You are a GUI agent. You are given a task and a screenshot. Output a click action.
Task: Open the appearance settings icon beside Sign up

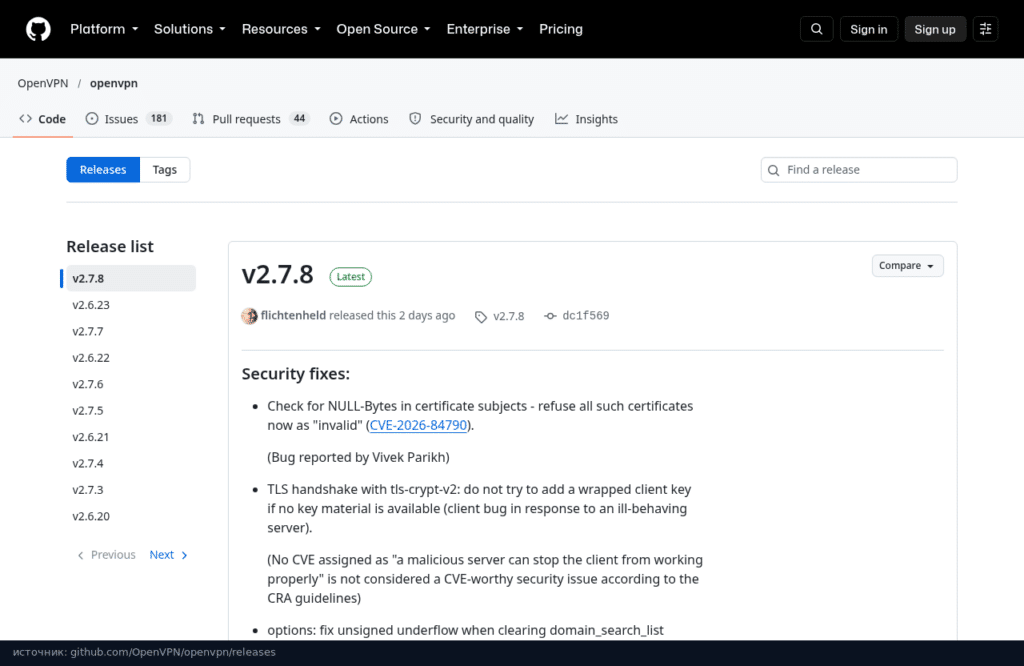[985, 29]
